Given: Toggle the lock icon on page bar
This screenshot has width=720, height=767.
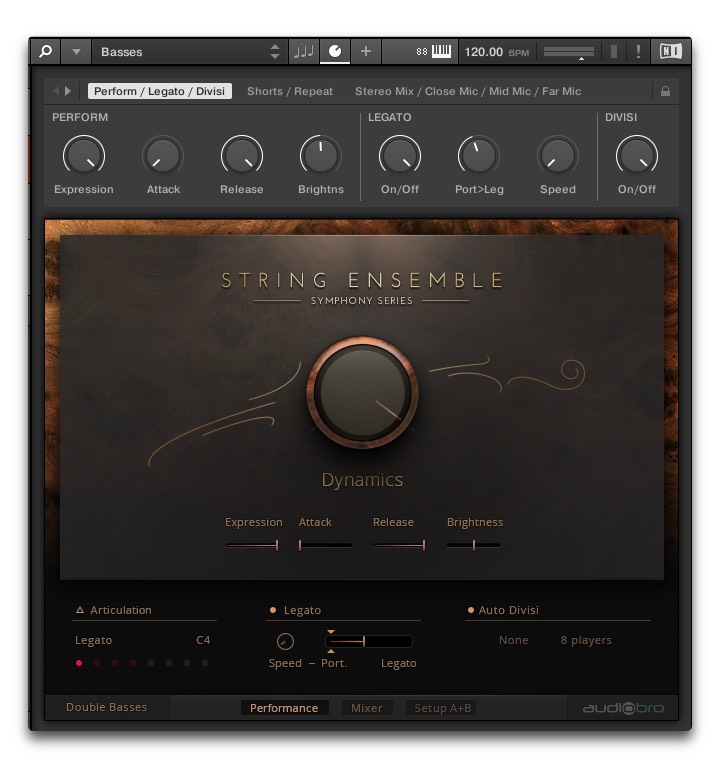Looking at the screenshot, I should click(x=665, y=91).
